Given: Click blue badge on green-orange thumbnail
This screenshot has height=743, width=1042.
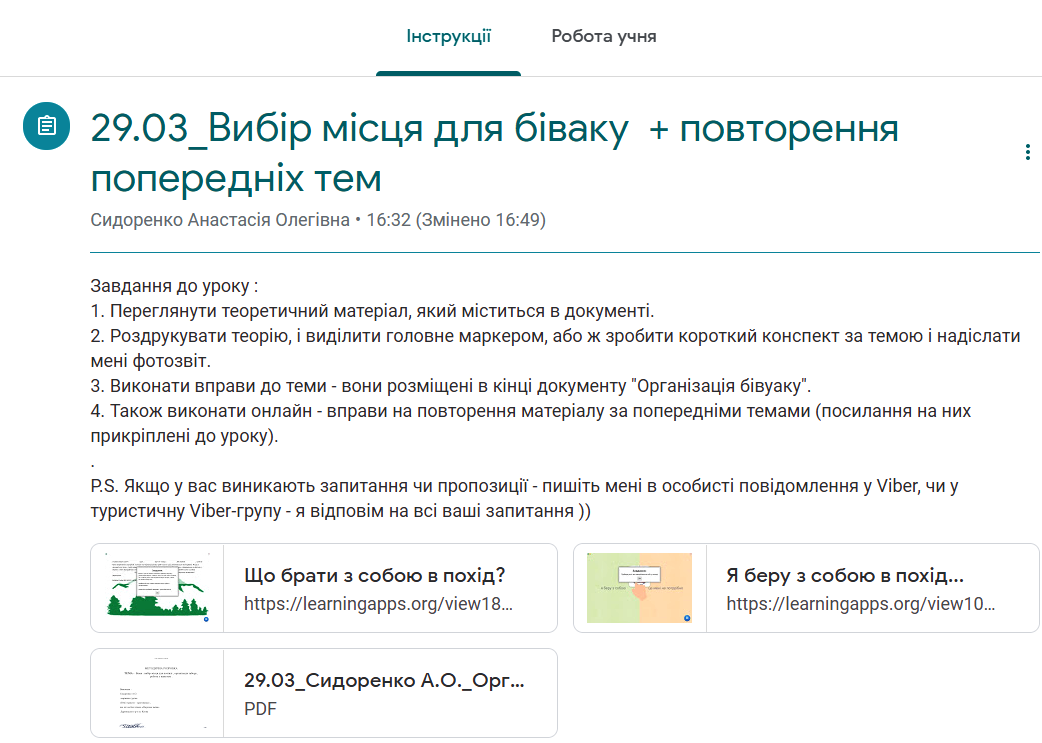Looking at the screenshot, I should click(687, 618).
